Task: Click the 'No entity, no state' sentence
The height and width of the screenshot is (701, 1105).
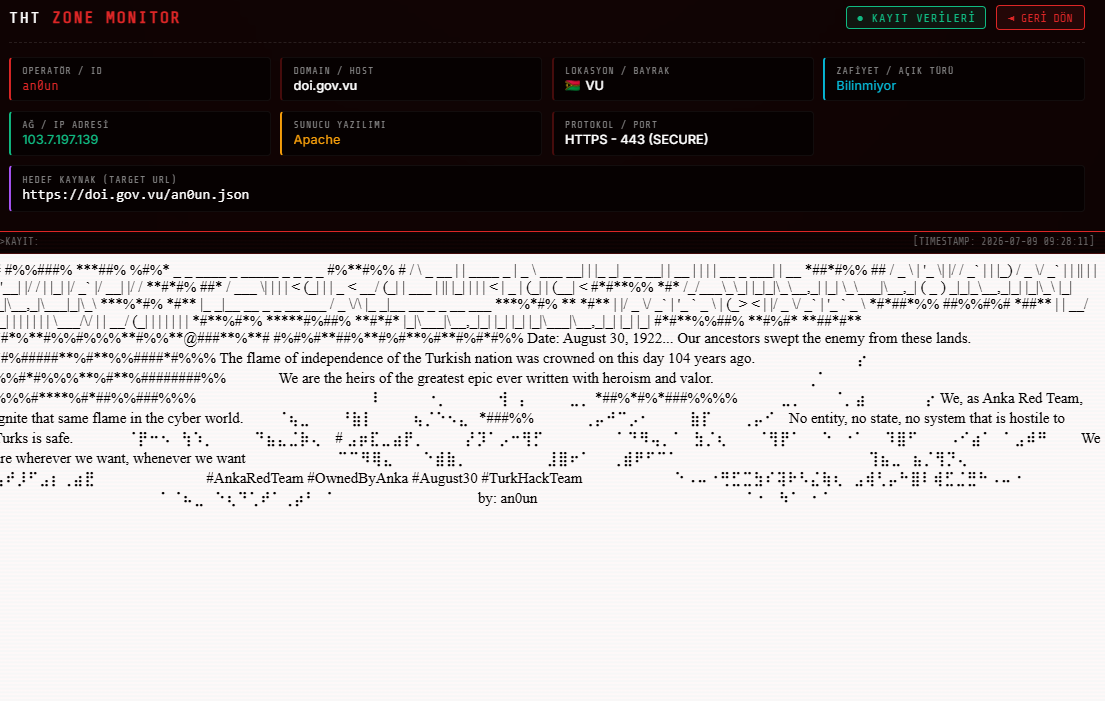Action: [x=927, y=418]
